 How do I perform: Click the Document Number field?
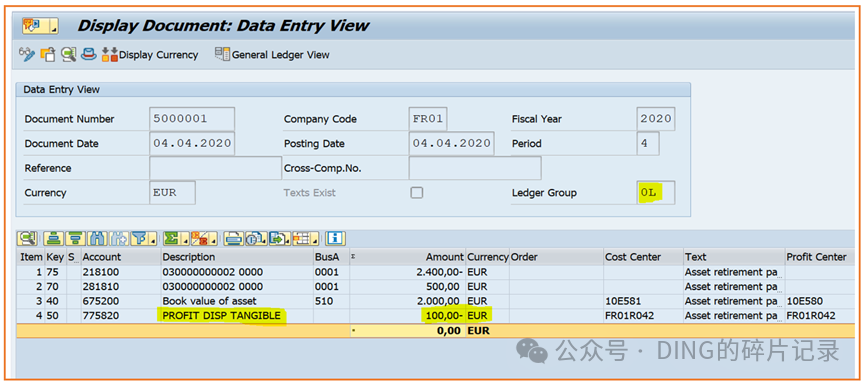click(192, 119)
